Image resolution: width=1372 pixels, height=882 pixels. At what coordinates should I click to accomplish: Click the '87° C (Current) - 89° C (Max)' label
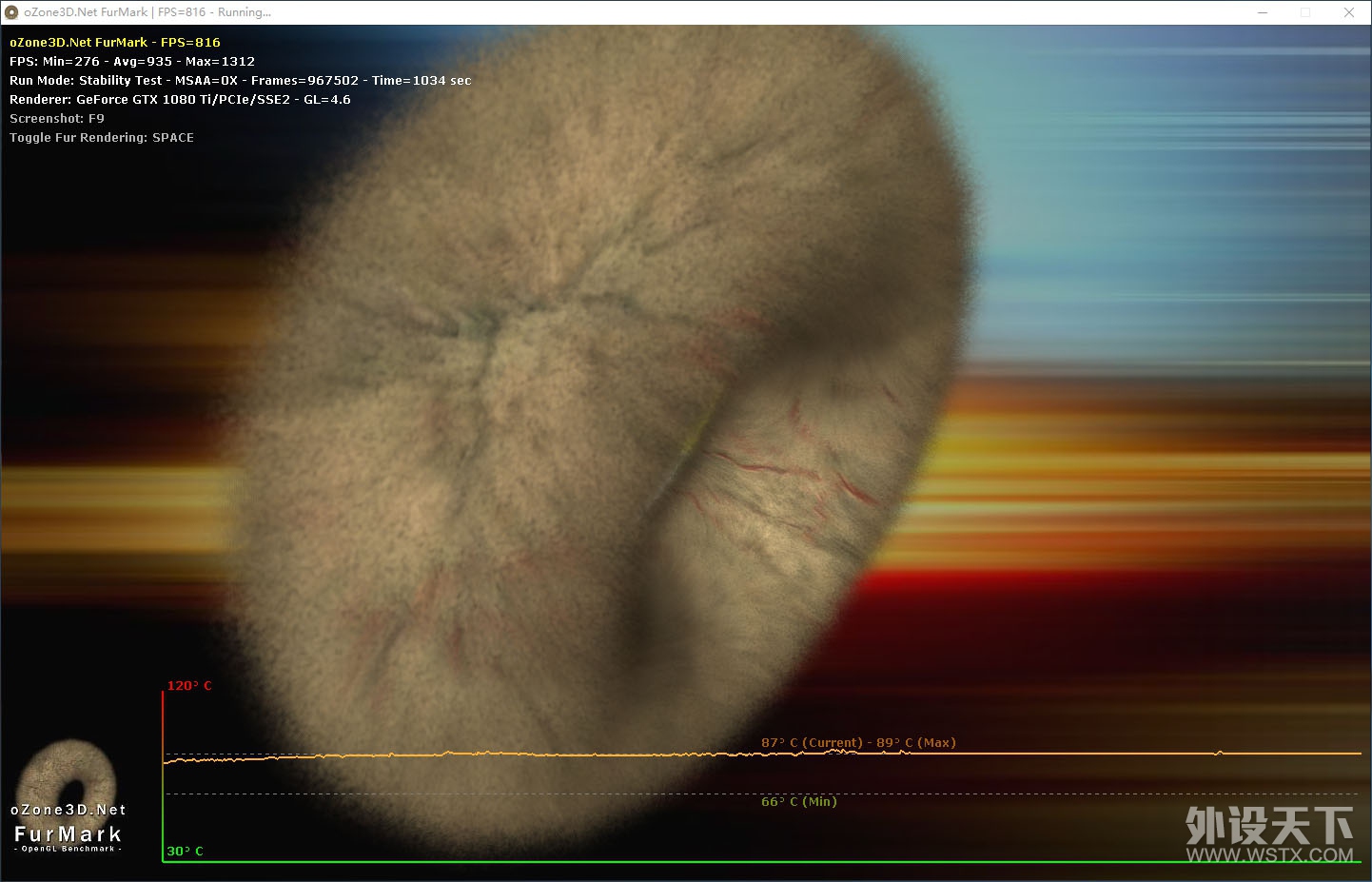coord(858,742)
